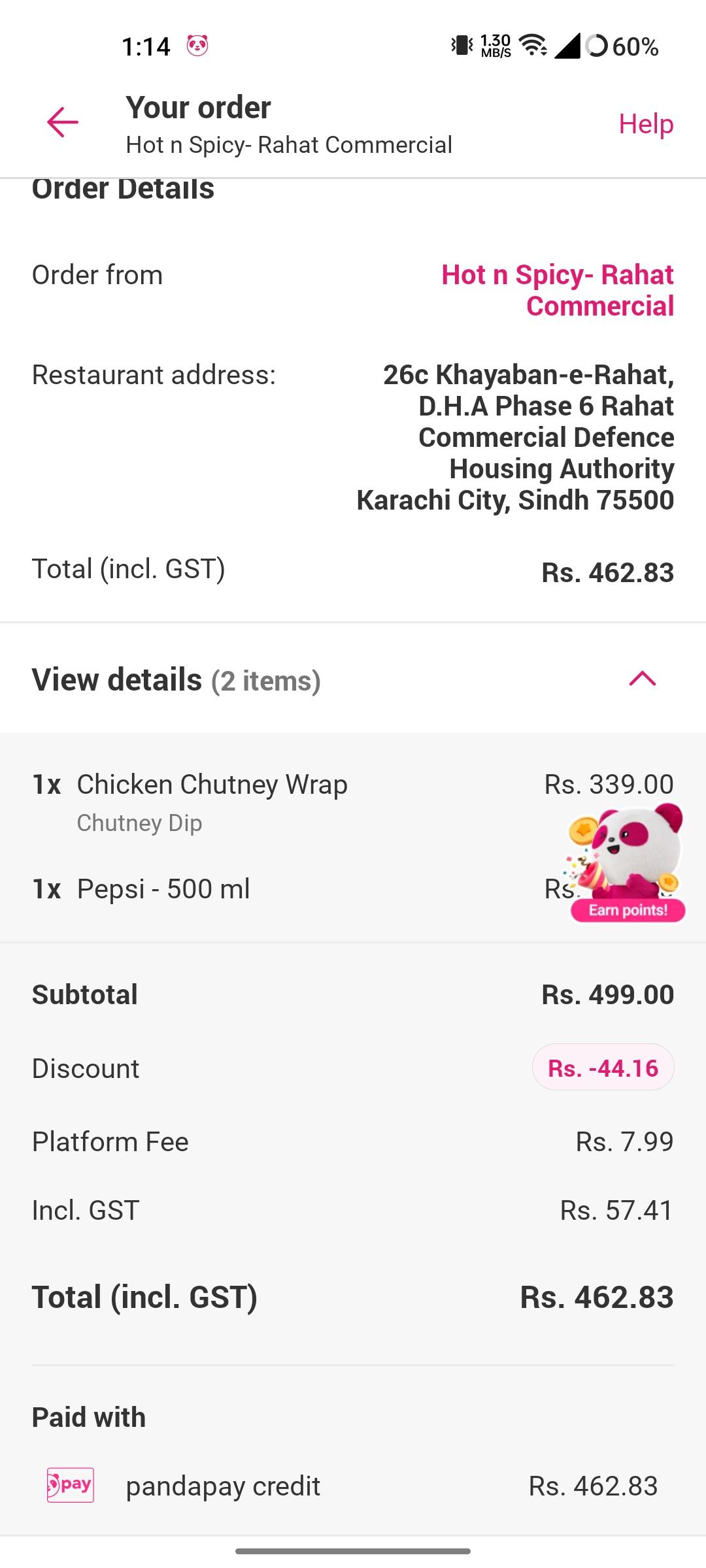Tap the back arrow icon
Screen dimensions: 706x1568
pyautogui.click(x=63, y=123)
